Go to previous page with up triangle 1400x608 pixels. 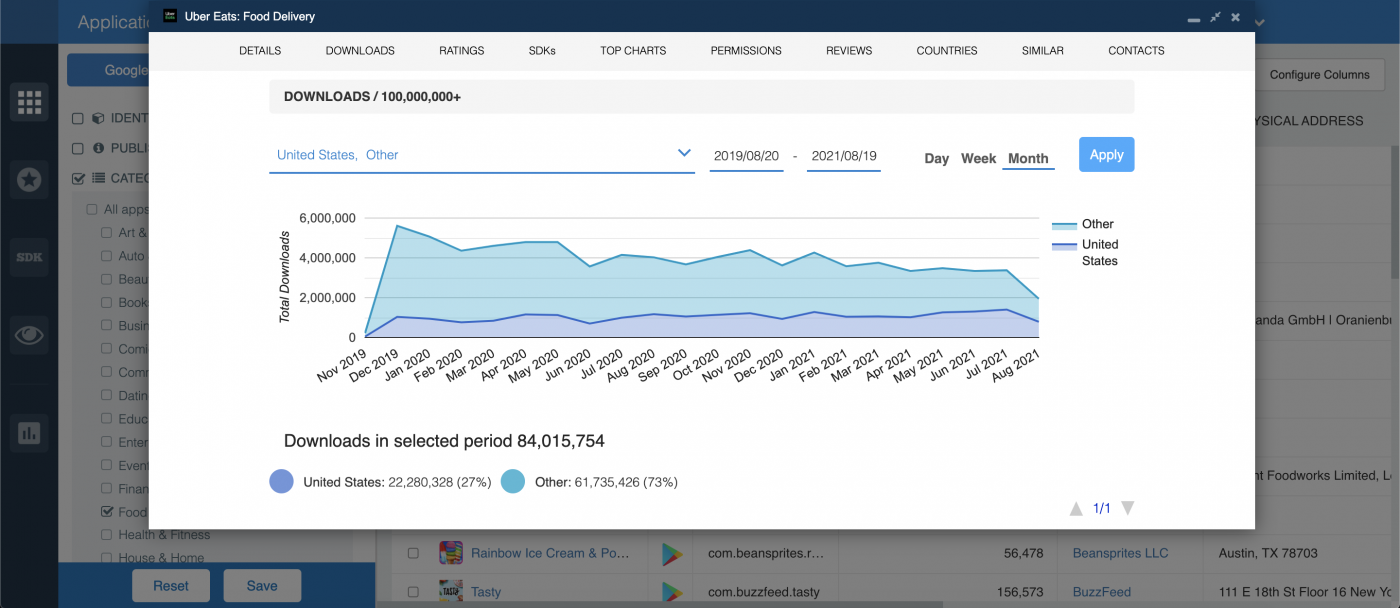click(x=1076, y=508)
